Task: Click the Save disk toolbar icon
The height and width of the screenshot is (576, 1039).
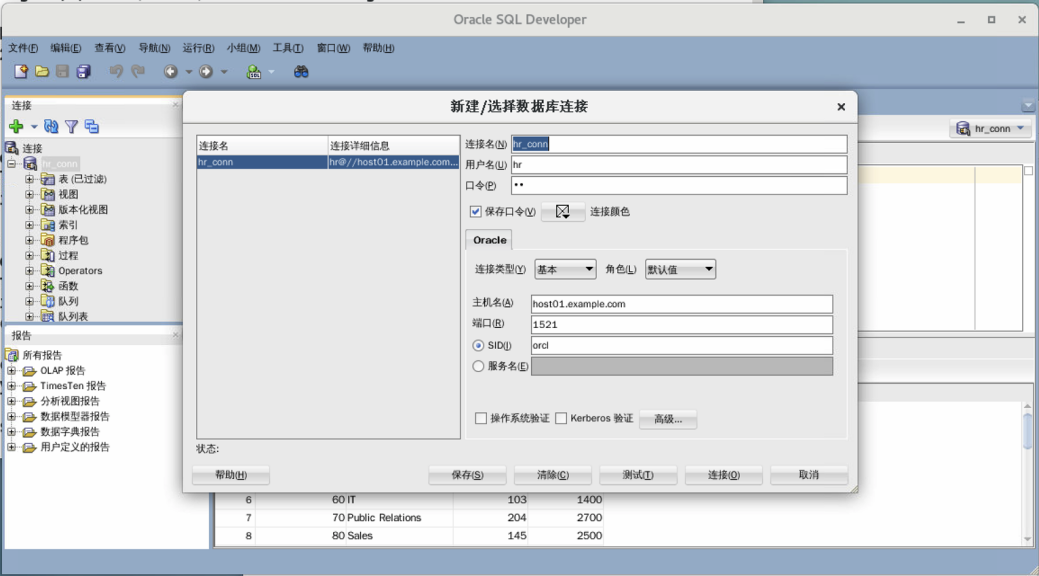Action: tap(62, 72)
